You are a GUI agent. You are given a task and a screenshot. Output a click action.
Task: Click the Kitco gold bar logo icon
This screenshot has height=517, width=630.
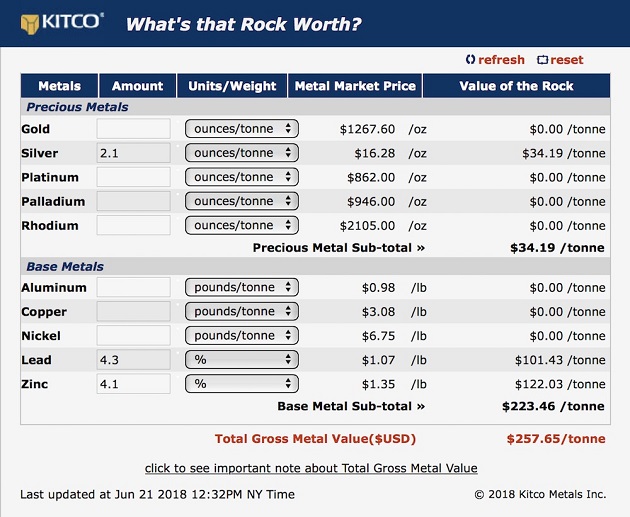[x=30, y=24]
